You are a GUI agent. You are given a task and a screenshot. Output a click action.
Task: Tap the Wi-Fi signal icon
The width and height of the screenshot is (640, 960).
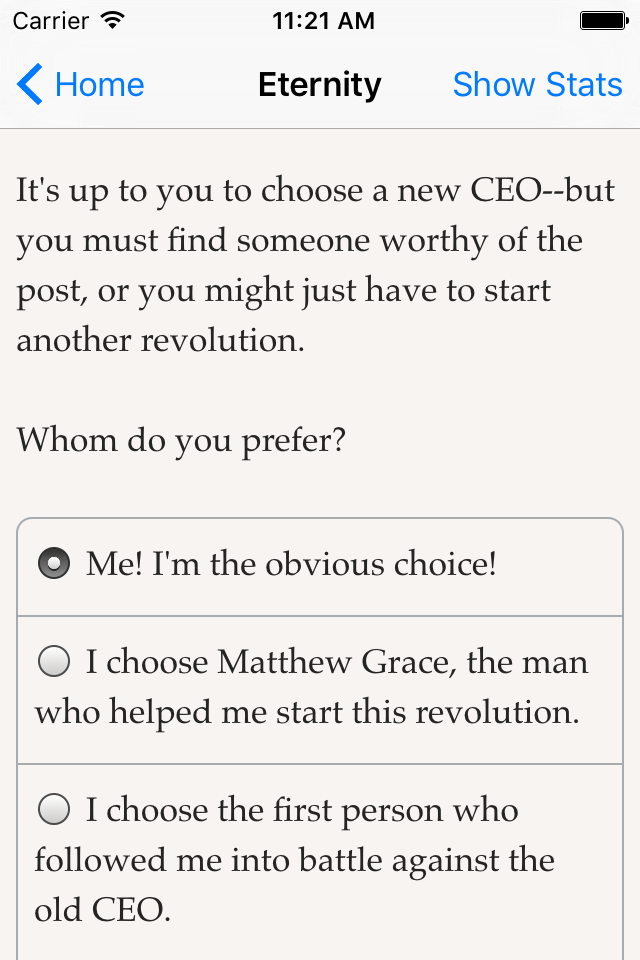coord(114,20)
